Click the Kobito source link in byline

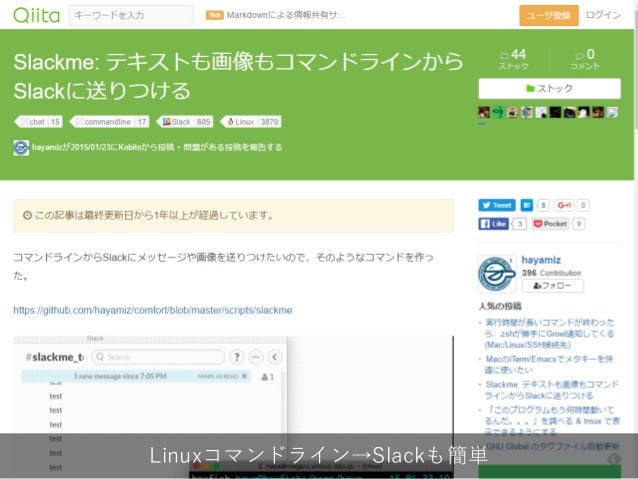[130, 147]
